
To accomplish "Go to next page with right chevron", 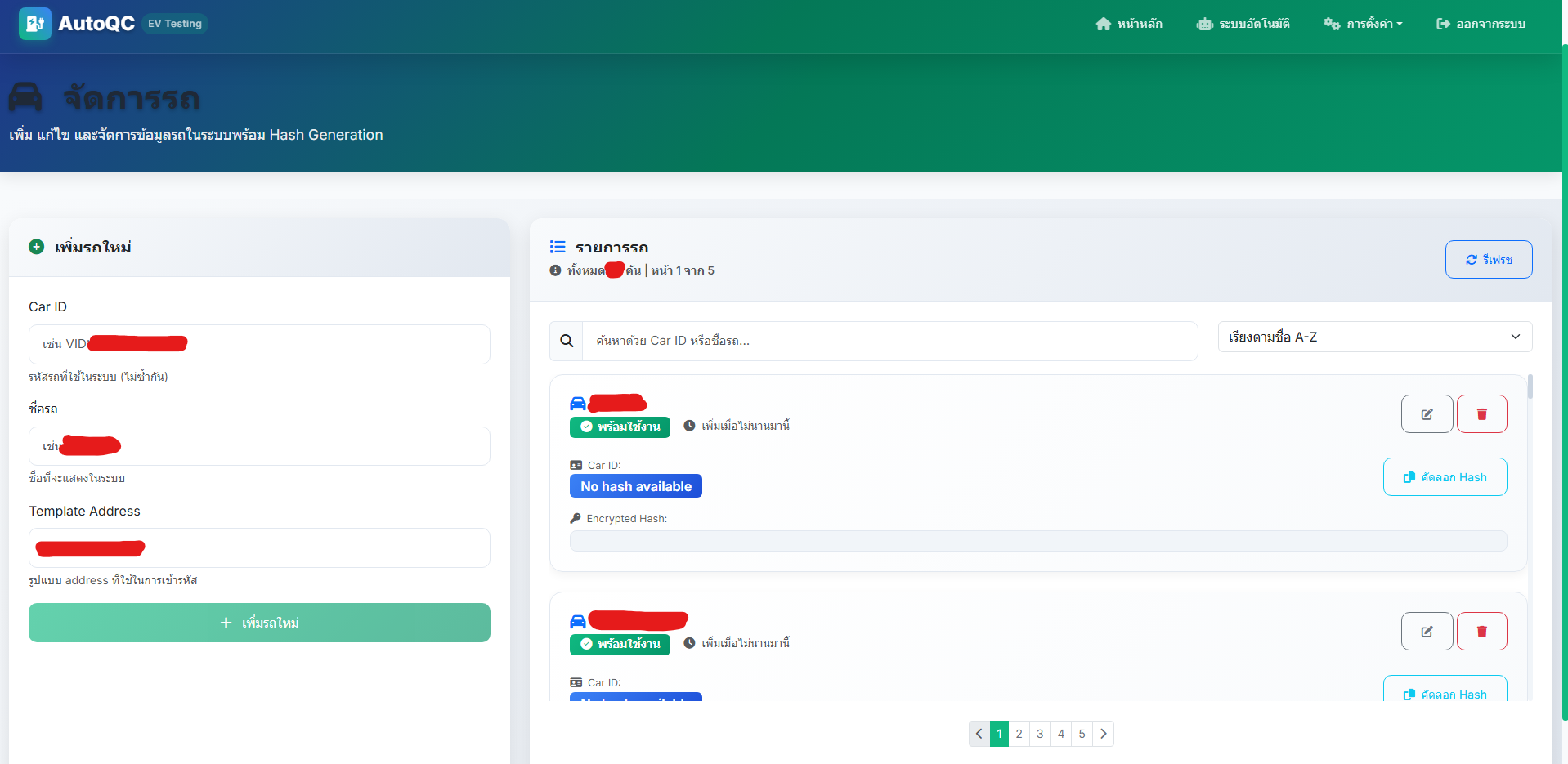I will coord(1104,734).
